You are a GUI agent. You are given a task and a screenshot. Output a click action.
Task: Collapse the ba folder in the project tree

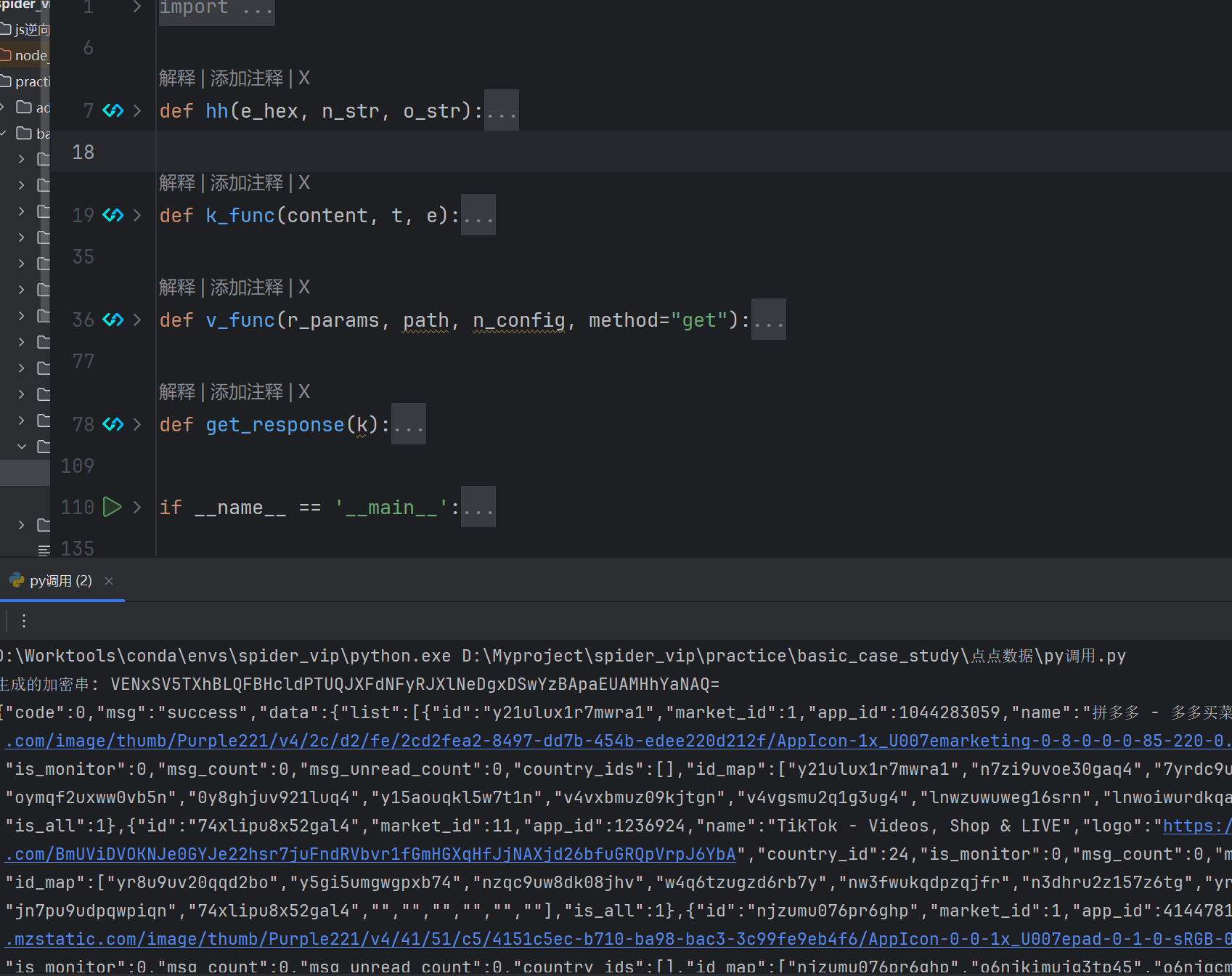coord(3,134)
